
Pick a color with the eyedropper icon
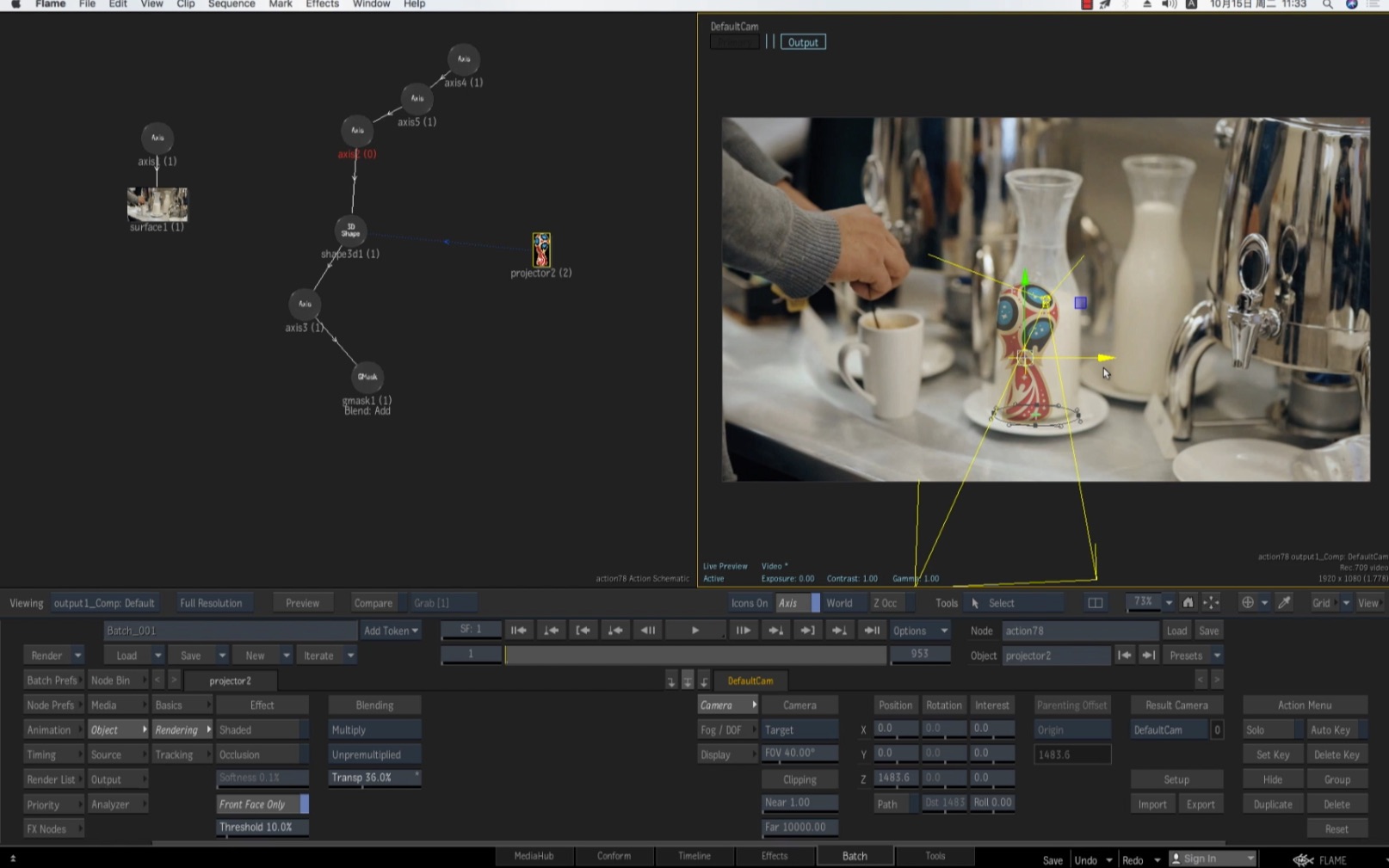click(1285, 602)
